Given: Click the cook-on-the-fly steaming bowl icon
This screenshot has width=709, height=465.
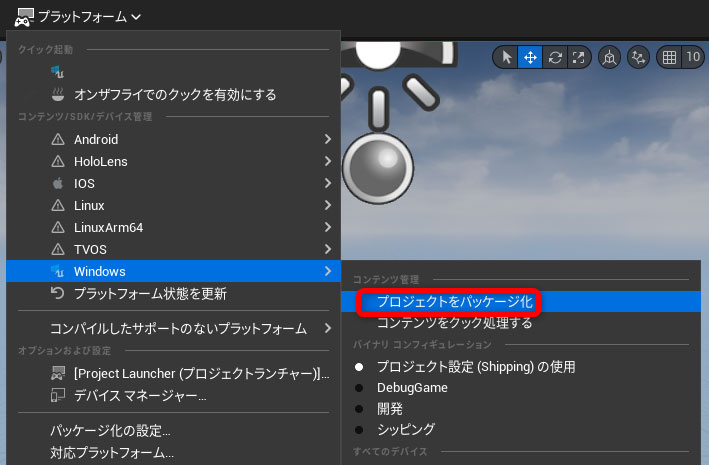Looking at the screenshot, I should pos(58,94).
